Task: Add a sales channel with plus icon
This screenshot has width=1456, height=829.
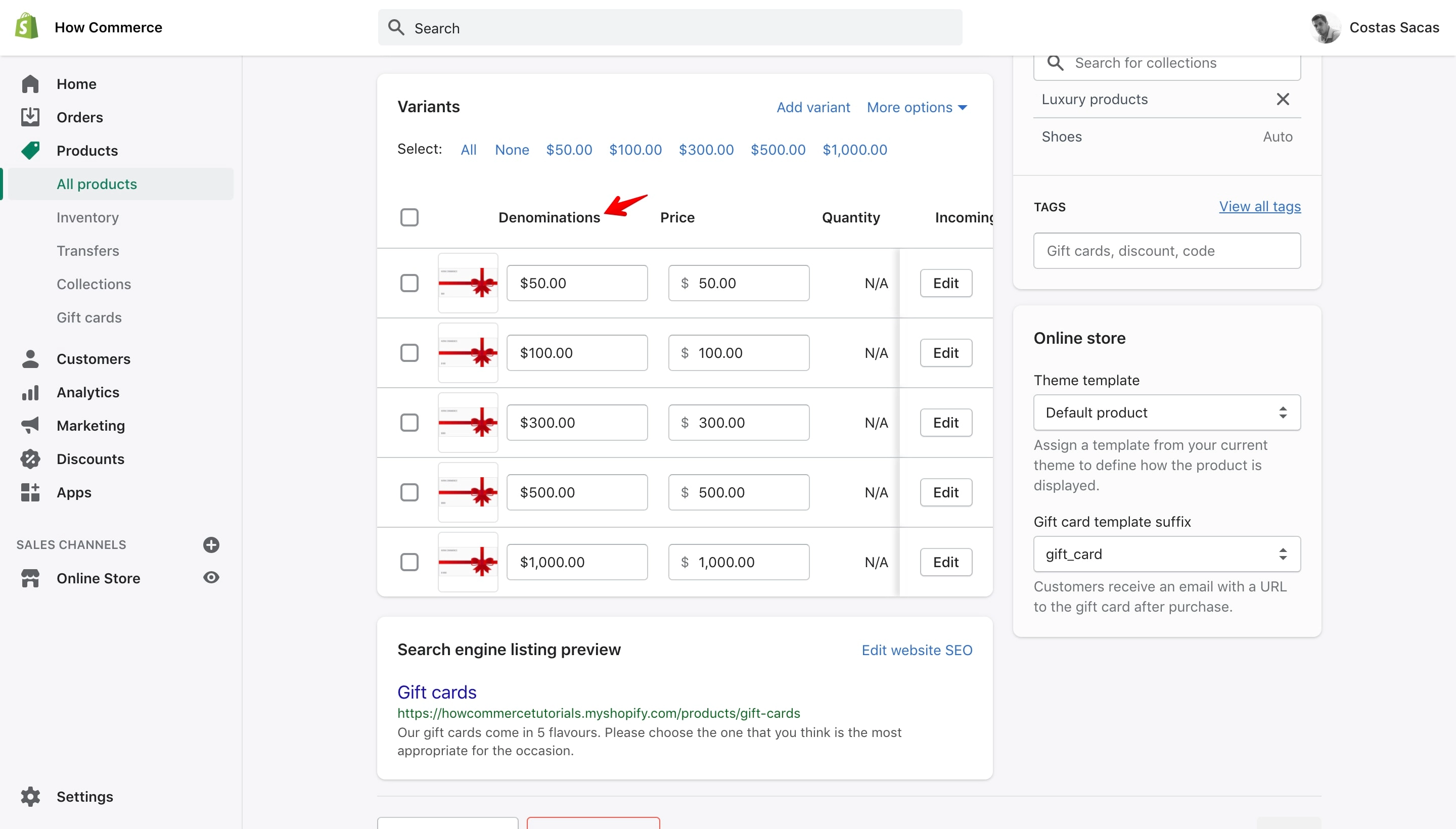Action: [211, 545]
